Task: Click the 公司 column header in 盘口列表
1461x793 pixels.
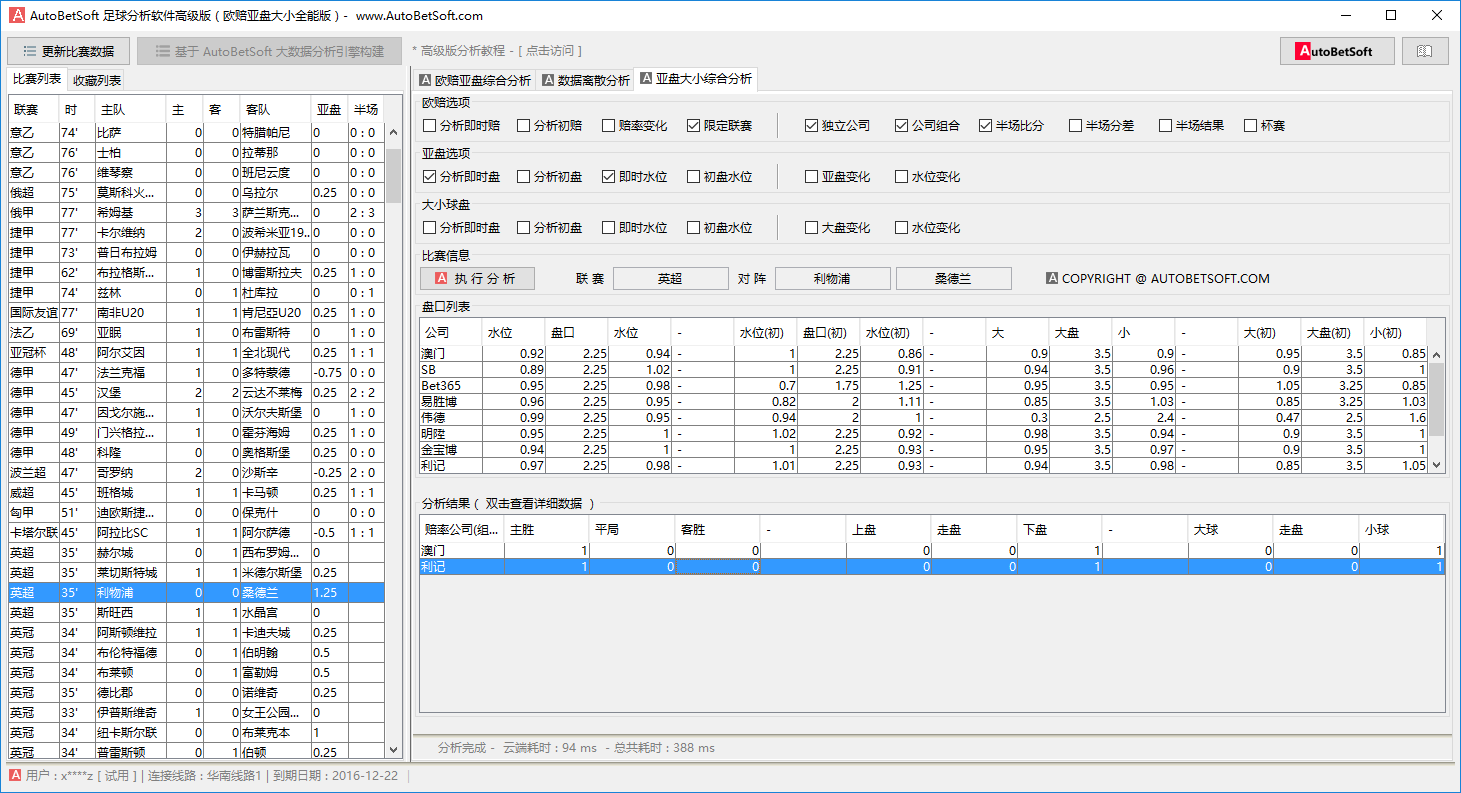Action: [x=450, y=332]
